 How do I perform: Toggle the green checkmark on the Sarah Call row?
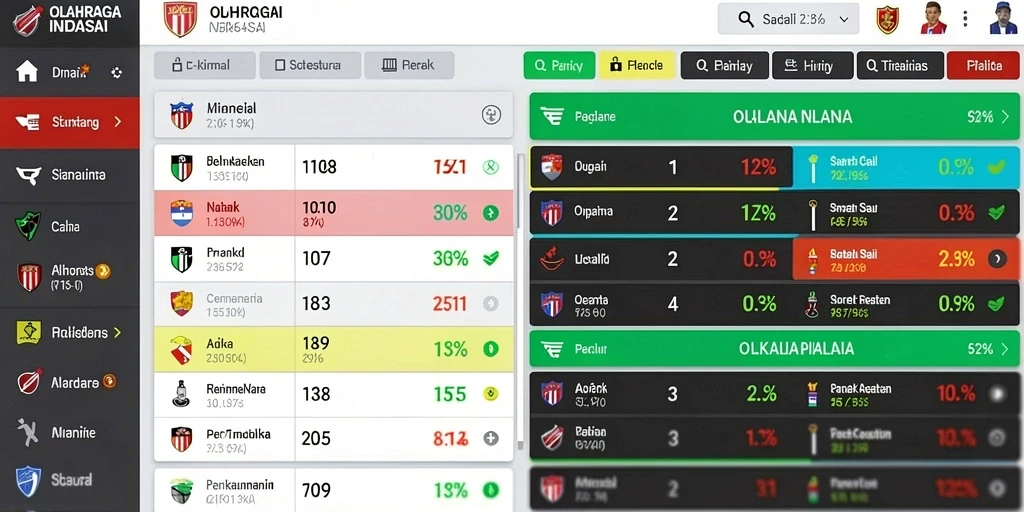997,167
